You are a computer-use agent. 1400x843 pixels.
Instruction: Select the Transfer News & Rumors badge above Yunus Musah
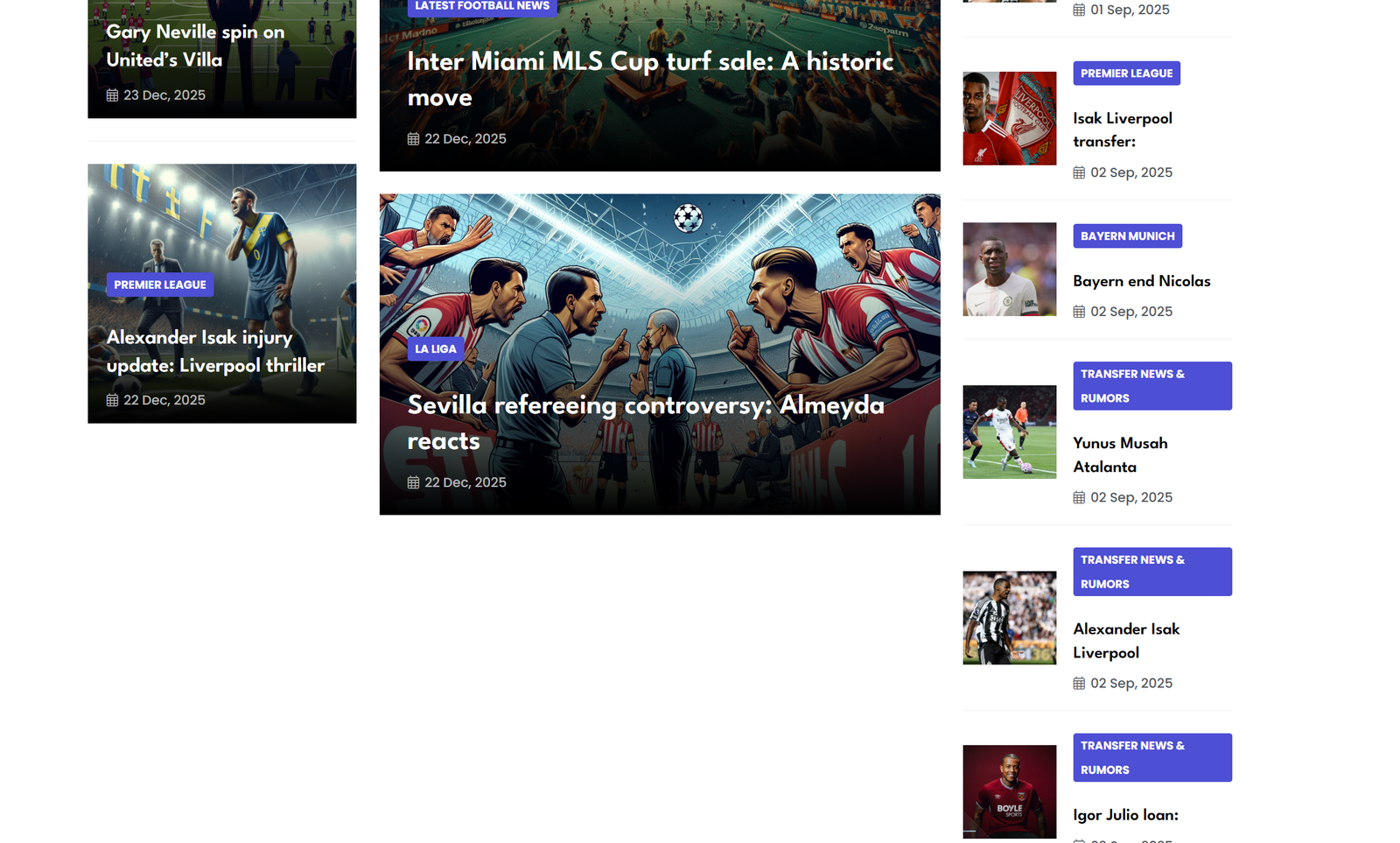pos(1152,386)
